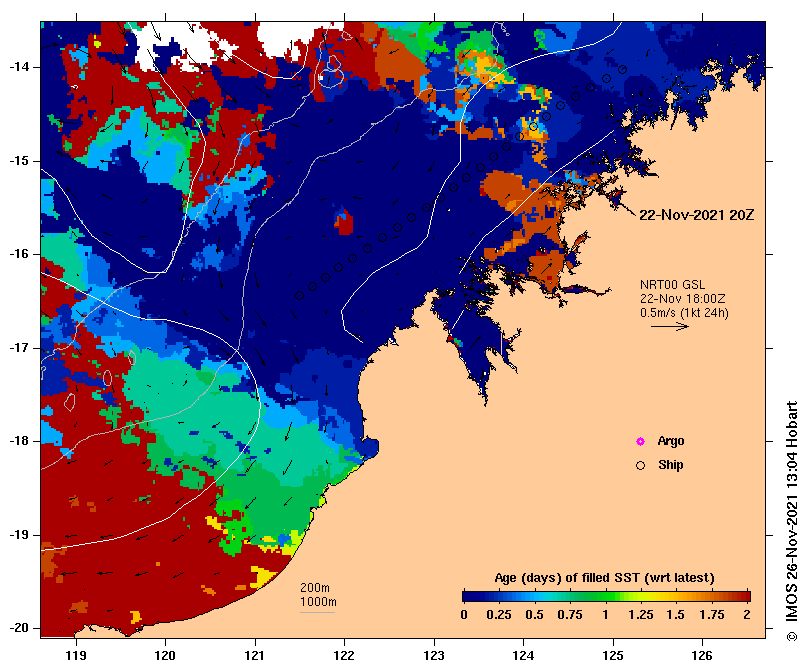Click the dark red end of the SST age colorbar

coord(746,597)
